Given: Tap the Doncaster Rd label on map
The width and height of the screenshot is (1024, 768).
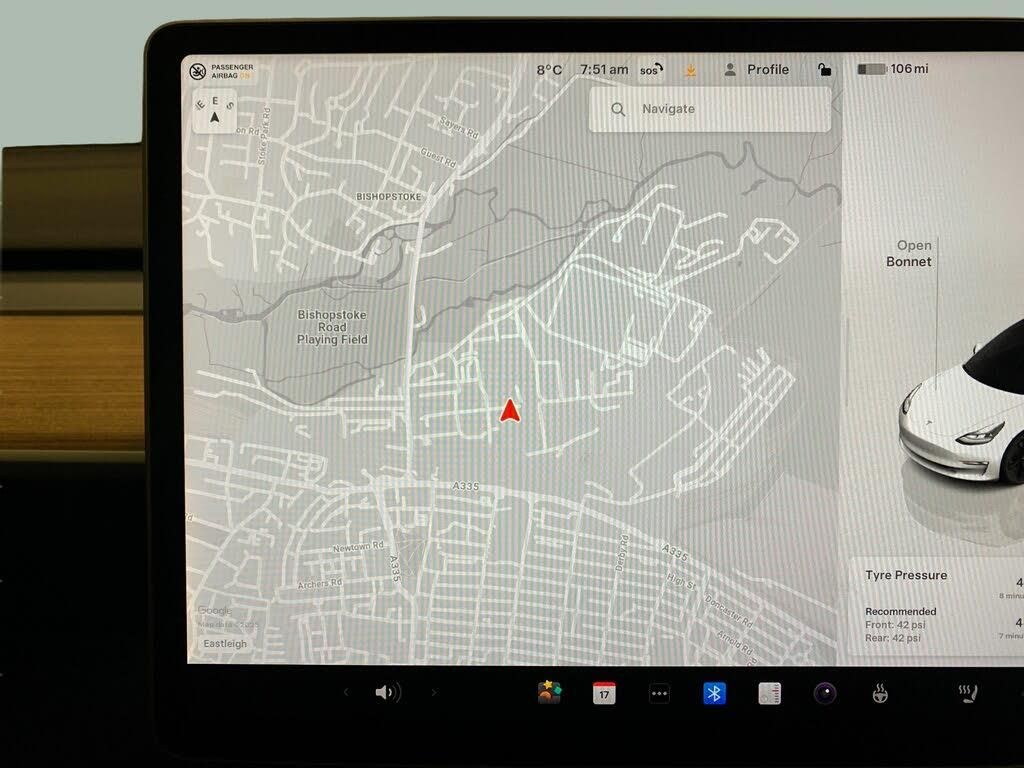Looking at the screenshot, I should pos(729,612).
